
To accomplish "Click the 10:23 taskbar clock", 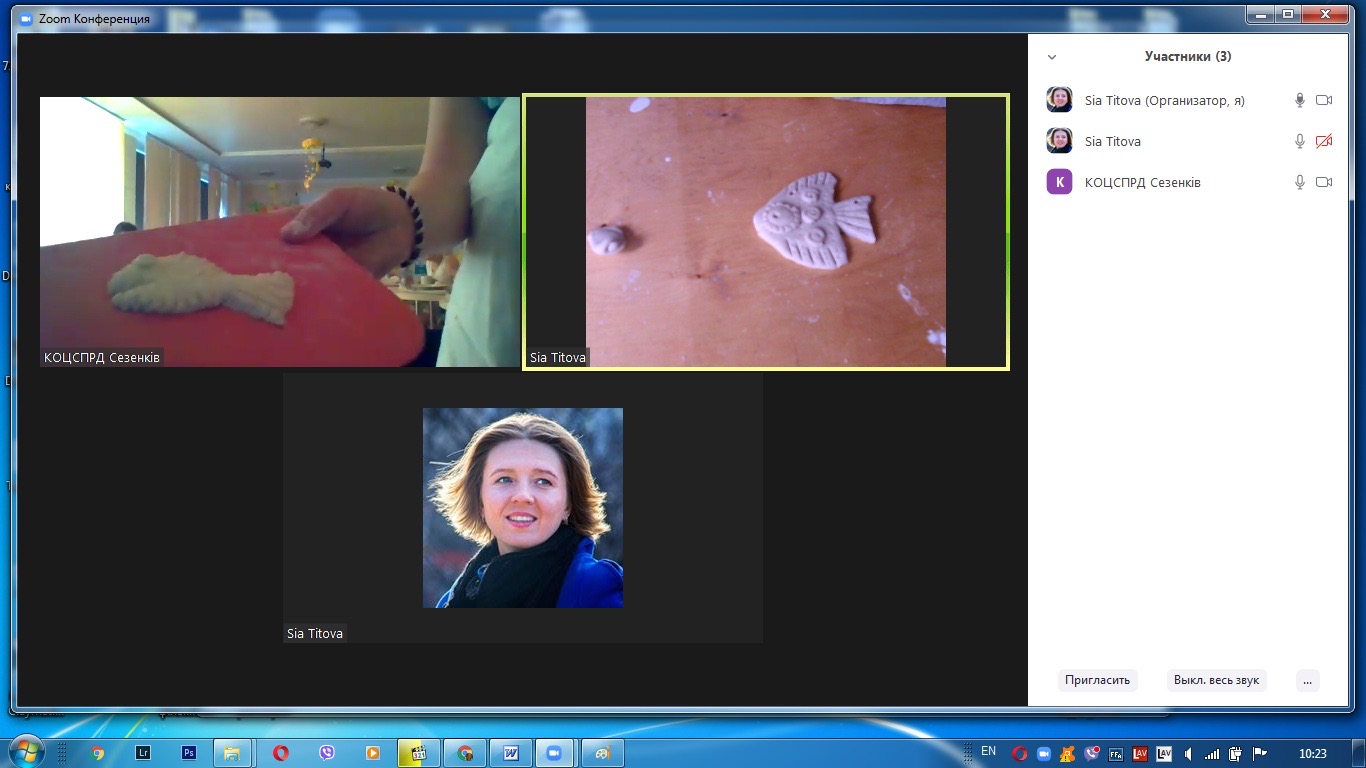I will click(x=1312, y=754).
